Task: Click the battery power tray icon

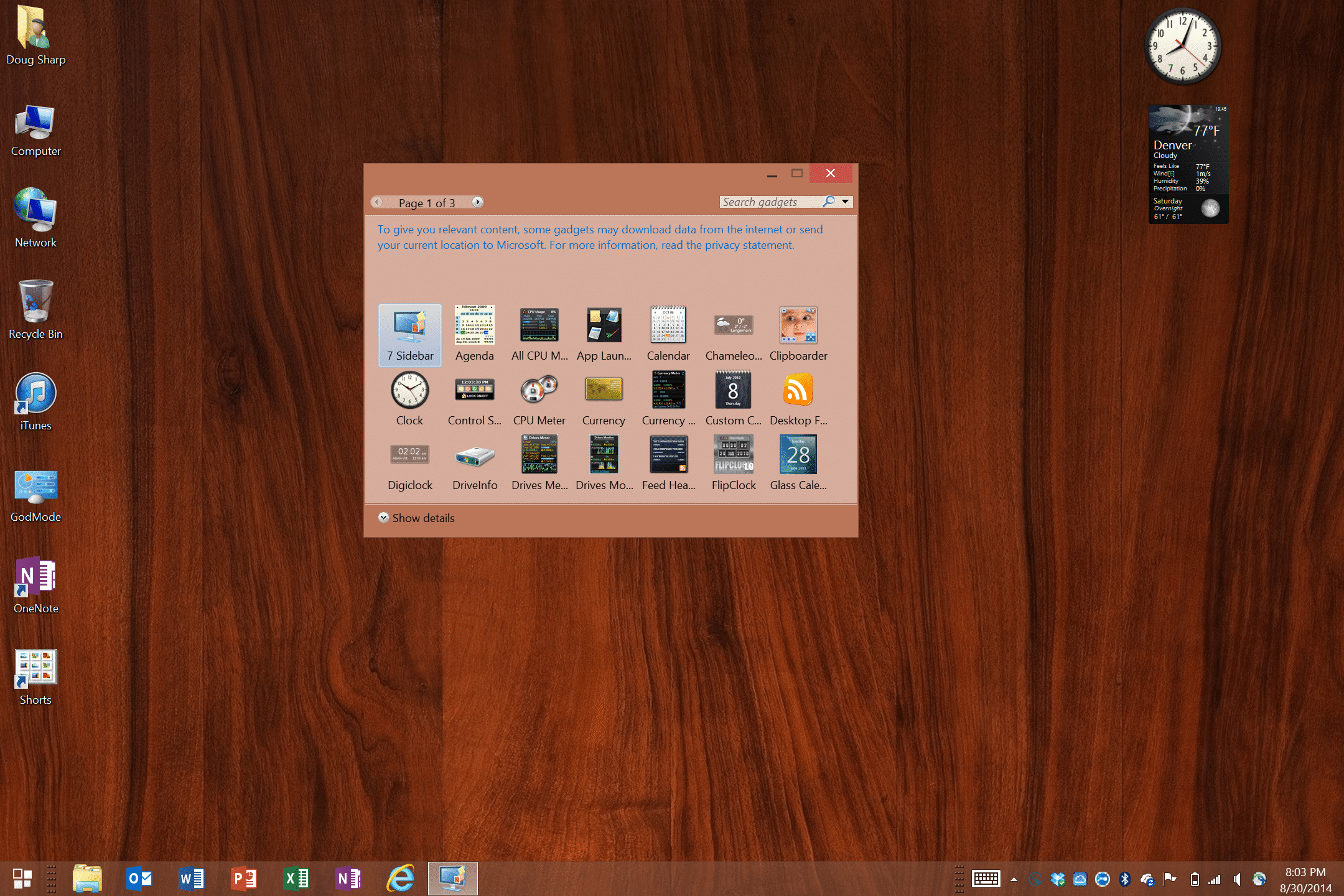Action: pyautogui.click(x=1195, y=879)
